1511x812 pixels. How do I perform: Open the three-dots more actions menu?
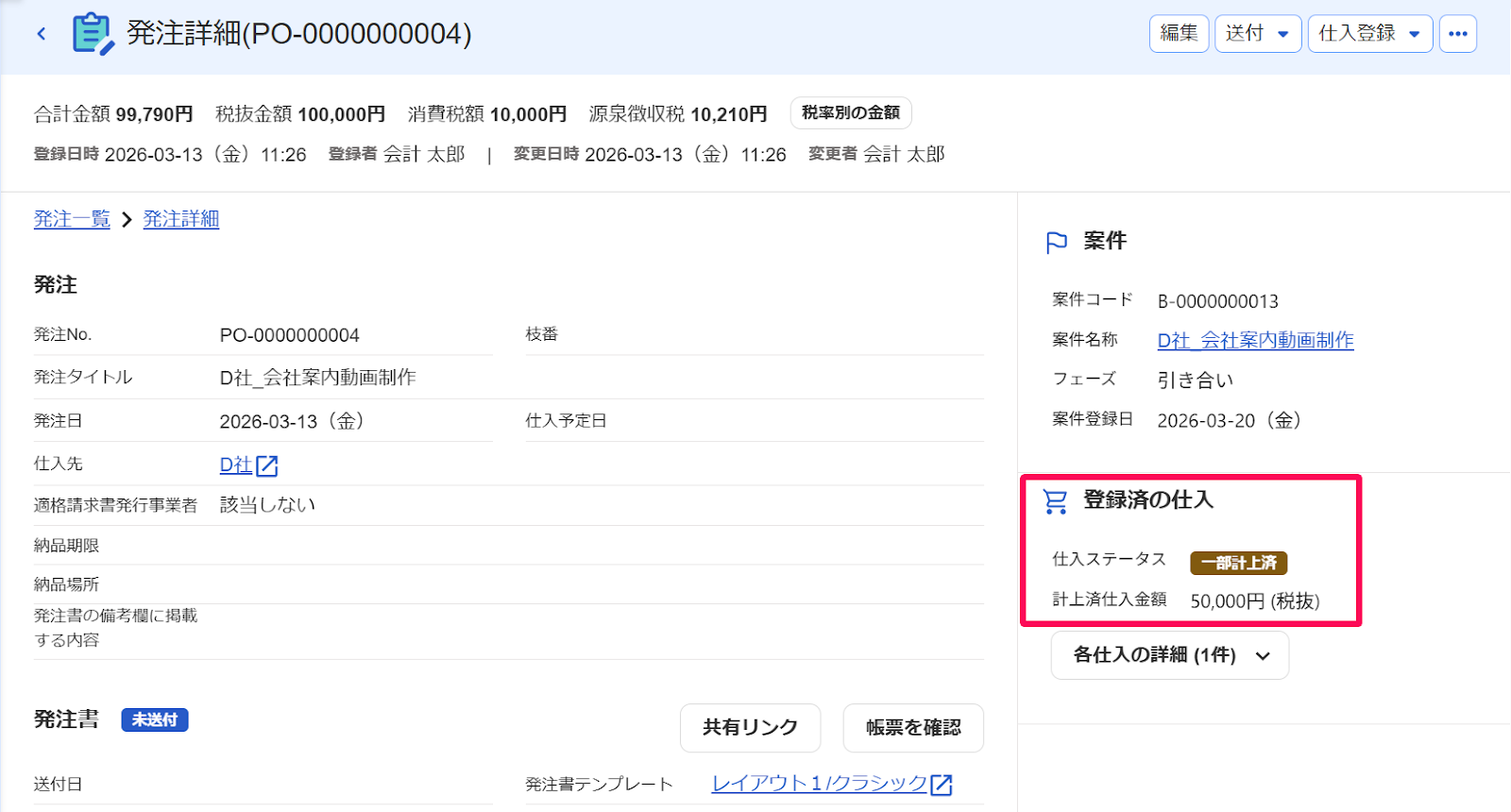click(x=1458, y=34)
